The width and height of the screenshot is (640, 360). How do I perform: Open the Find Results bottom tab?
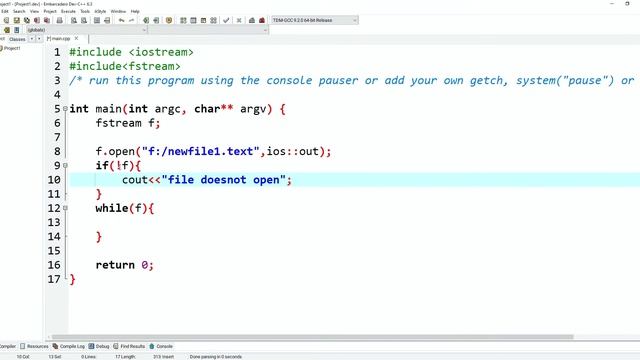pyautogui.click(x=129, y=346)
